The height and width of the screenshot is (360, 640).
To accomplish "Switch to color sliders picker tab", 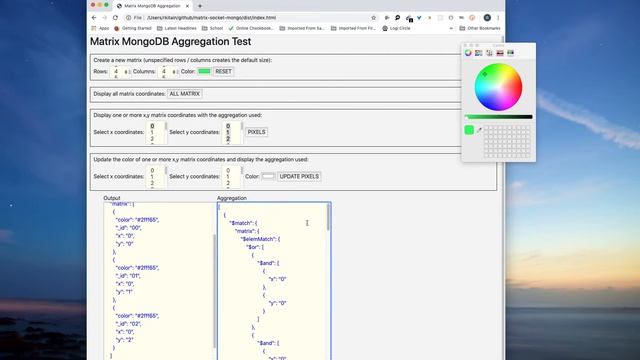I will click(478, 53).
